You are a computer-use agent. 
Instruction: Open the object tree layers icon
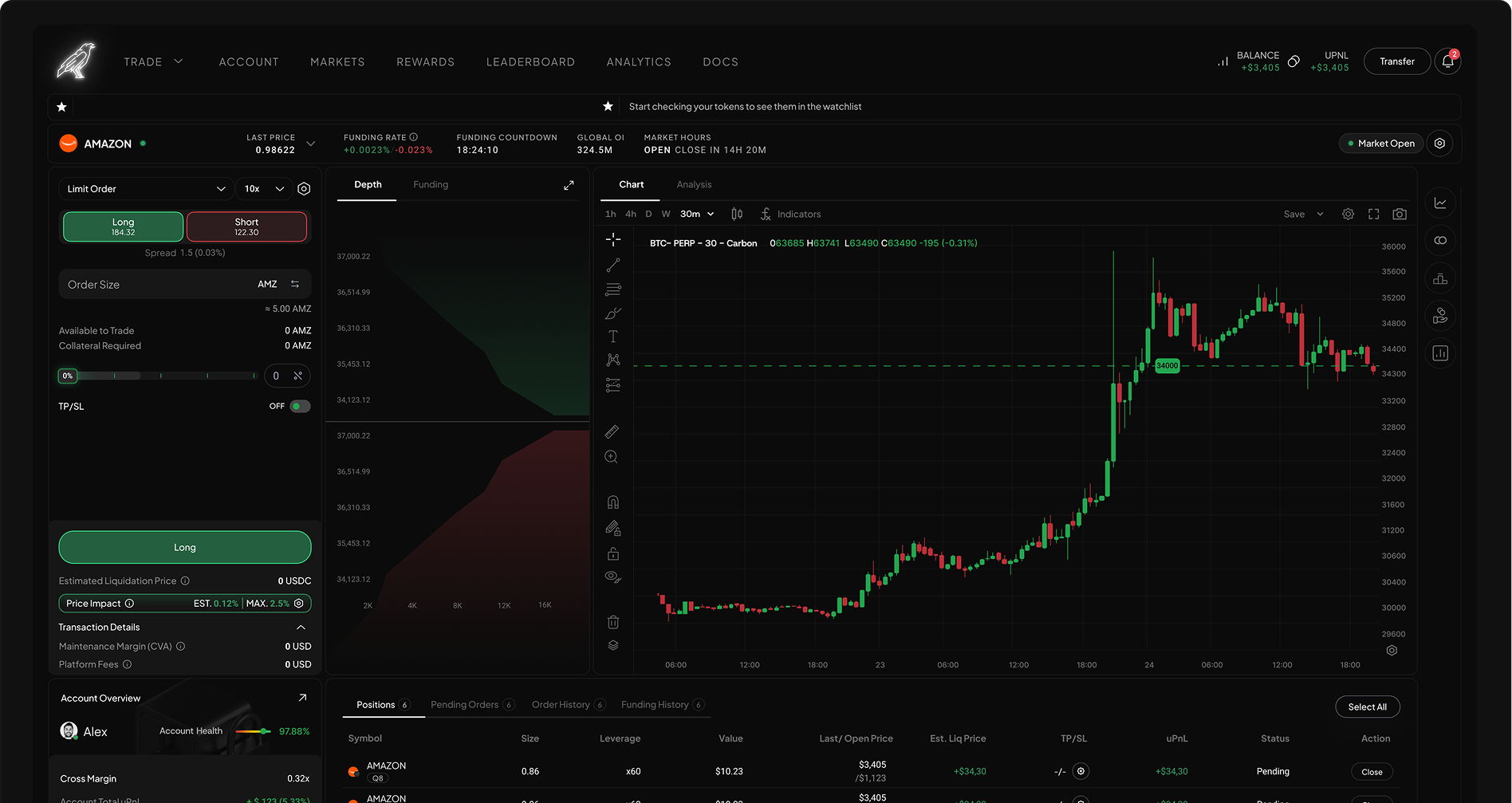click(x=612, y=646)
